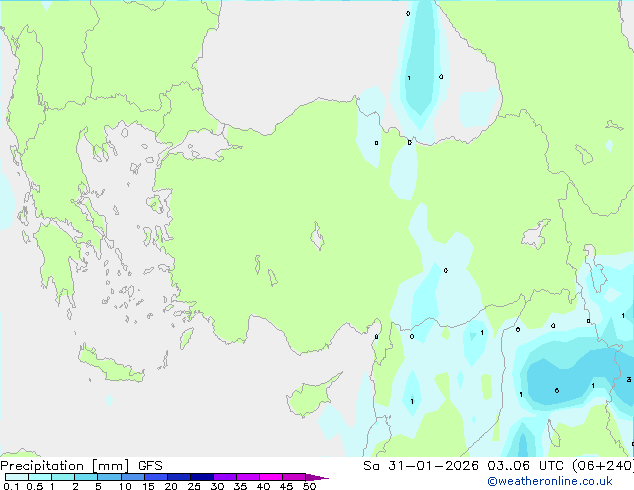This screenshot has height=490, width=634.
Task: Select the 40–45 mm legend swatch
Action: tap(271, 477)
